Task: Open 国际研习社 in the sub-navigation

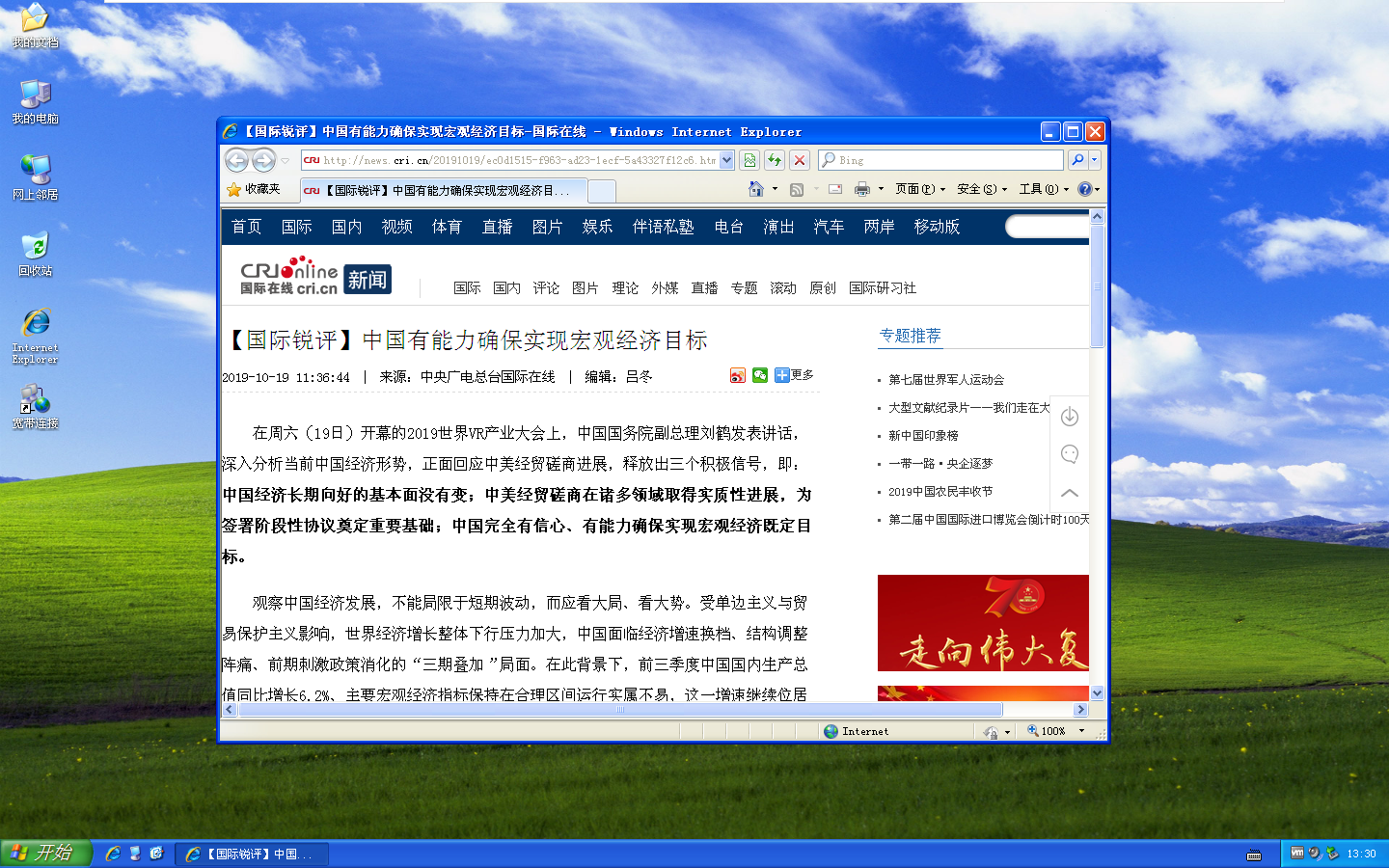Action: 883,288
